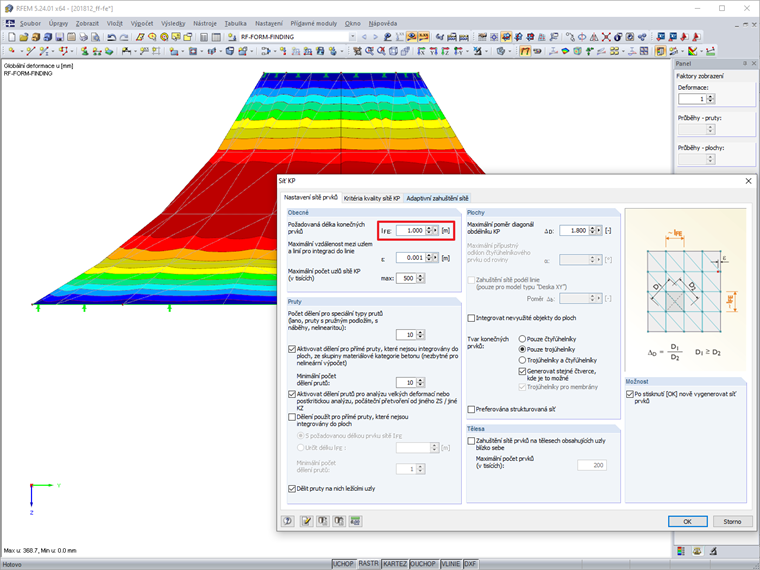This screenshot has height=570, width=760.
Task: Click the Open file folder icon
Action: (24, 37)
